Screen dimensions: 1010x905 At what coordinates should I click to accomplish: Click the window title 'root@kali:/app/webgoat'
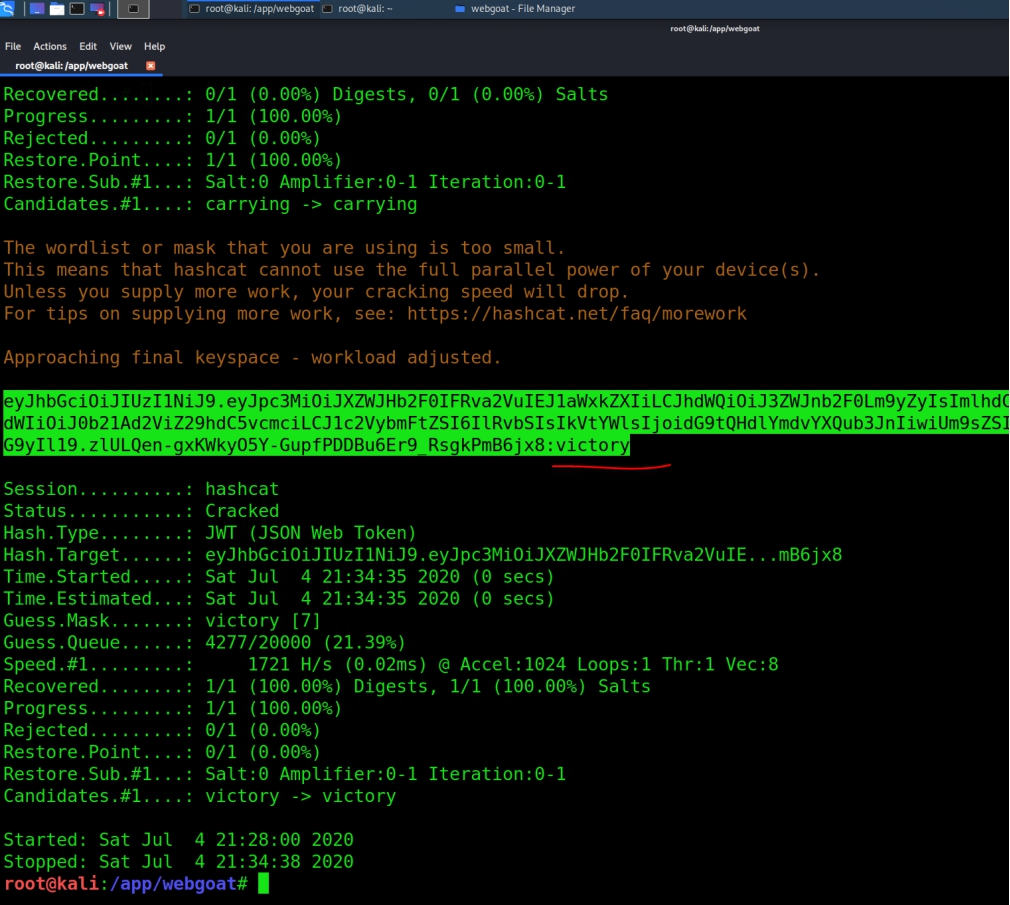[x=714, y=28]
